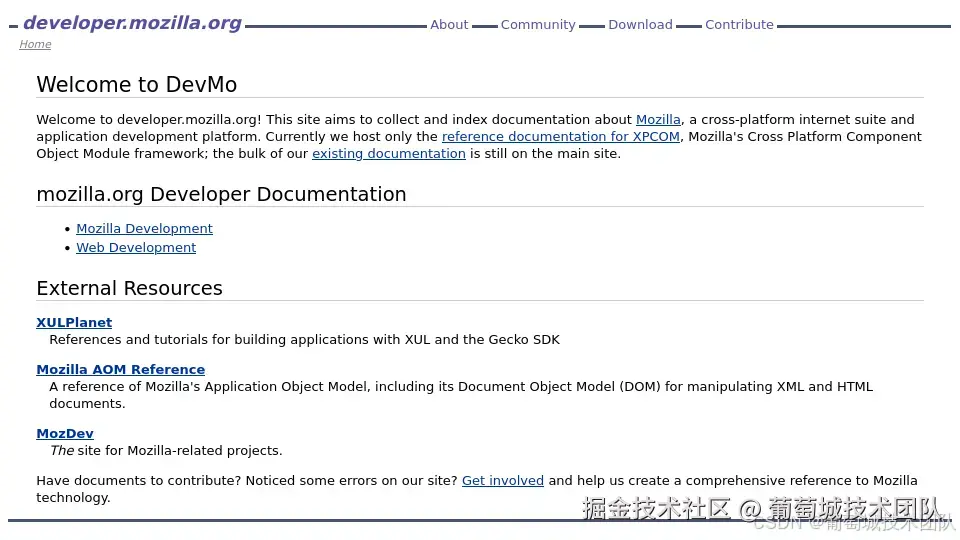This screenshot has height=540, width=960.
Task: Open the About navigation item
Action: pos(449,25)
